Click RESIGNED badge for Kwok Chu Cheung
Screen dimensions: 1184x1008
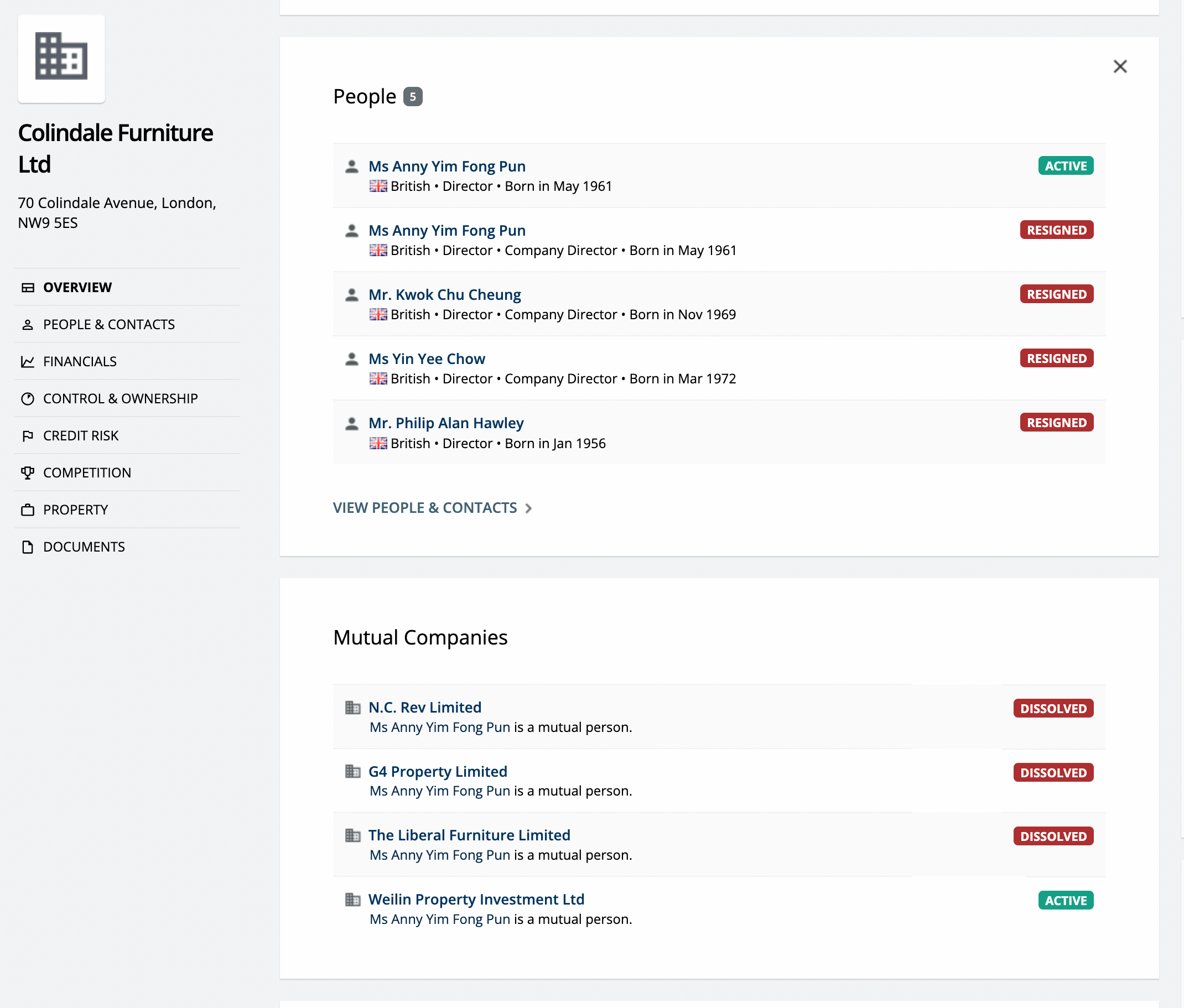click(1057, 294)
